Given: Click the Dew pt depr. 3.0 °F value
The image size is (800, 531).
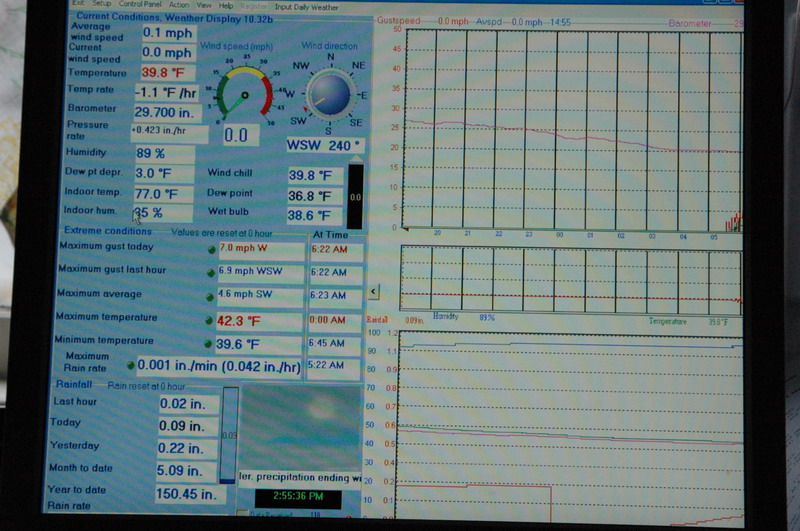Looking at the screenshot, I should pyautogui.click(x=163, y=173).
